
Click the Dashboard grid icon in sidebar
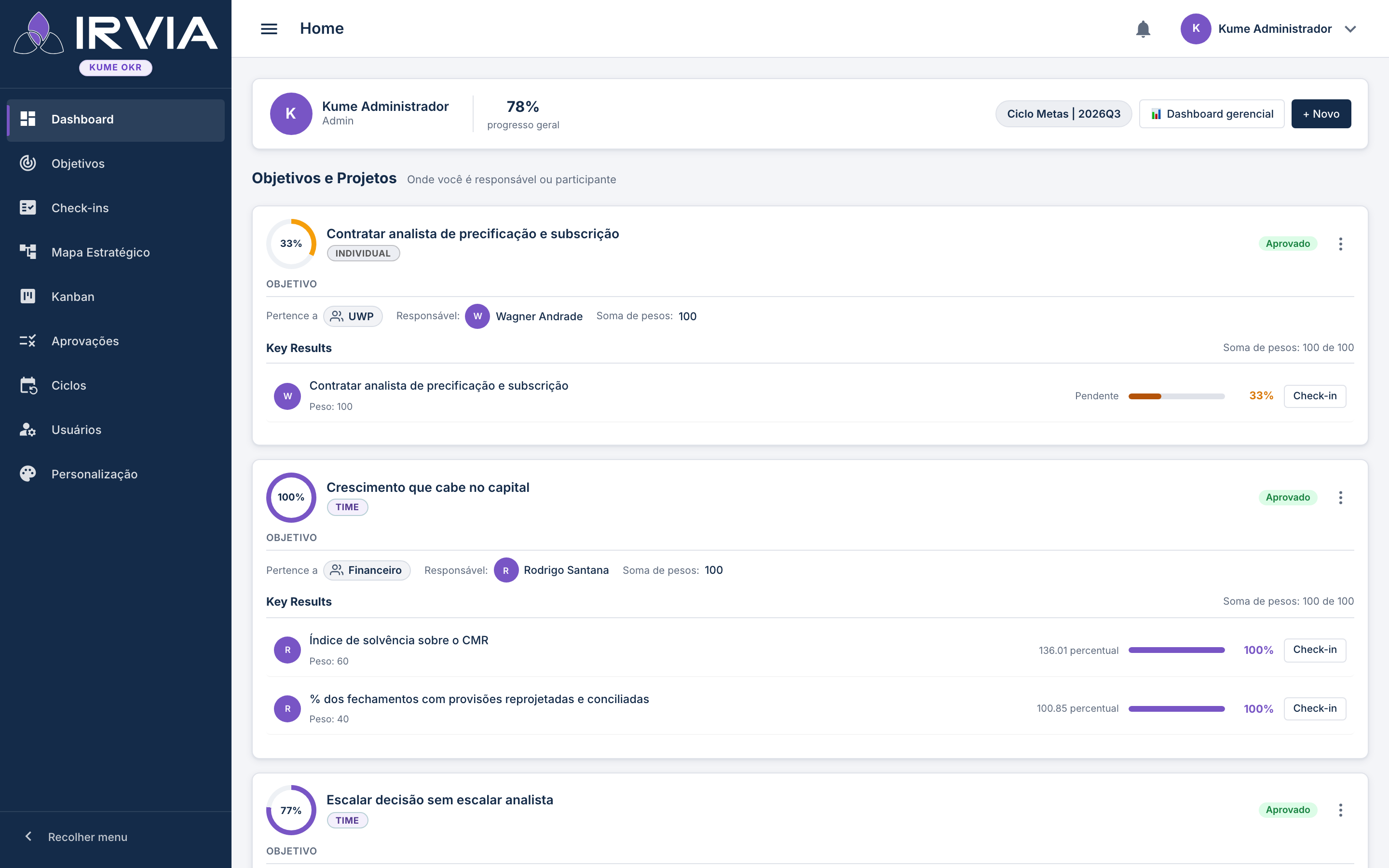point(27,119)
